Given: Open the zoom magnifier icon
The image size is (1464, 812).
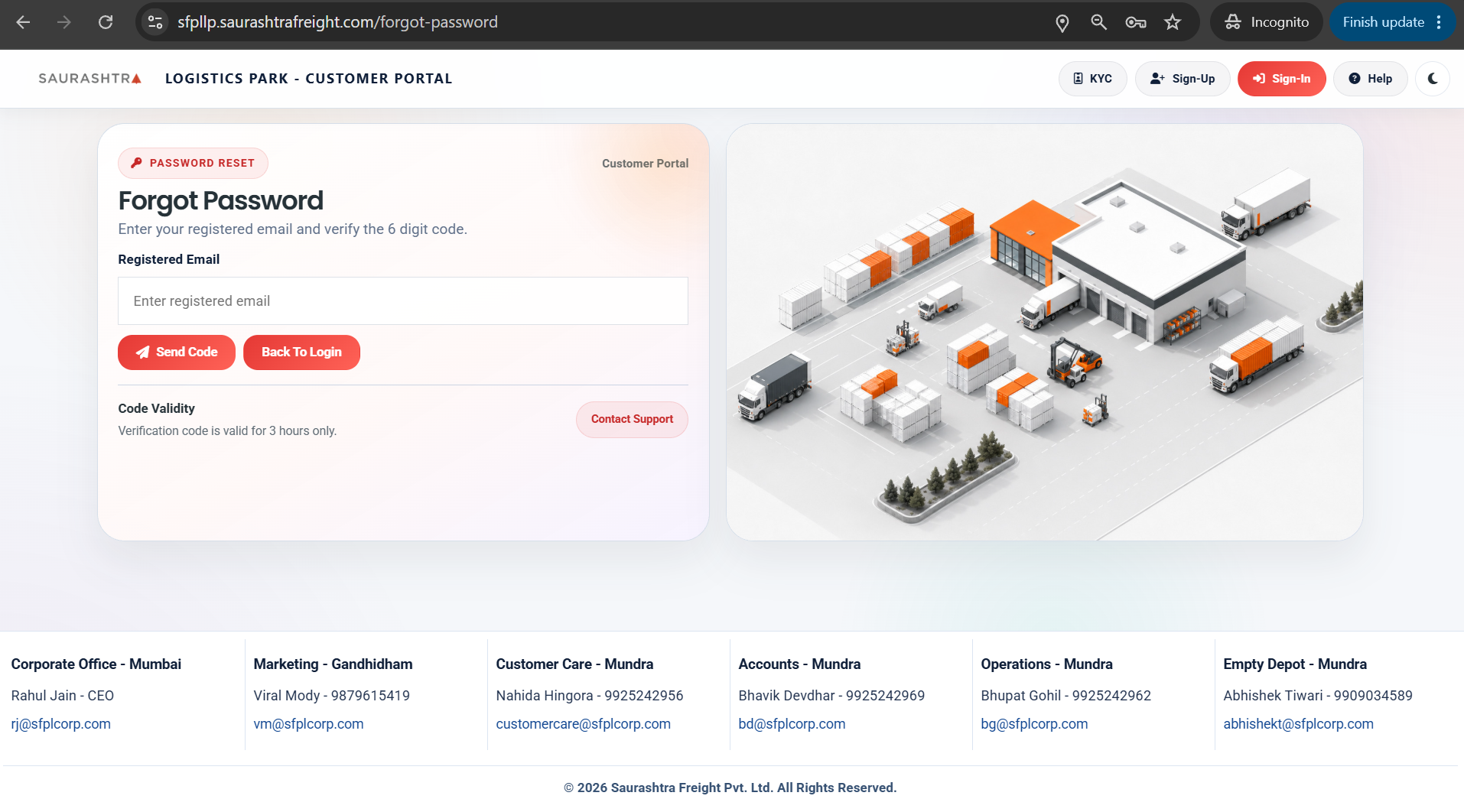Looking at the screenshot, I should tap(1098, 22).
